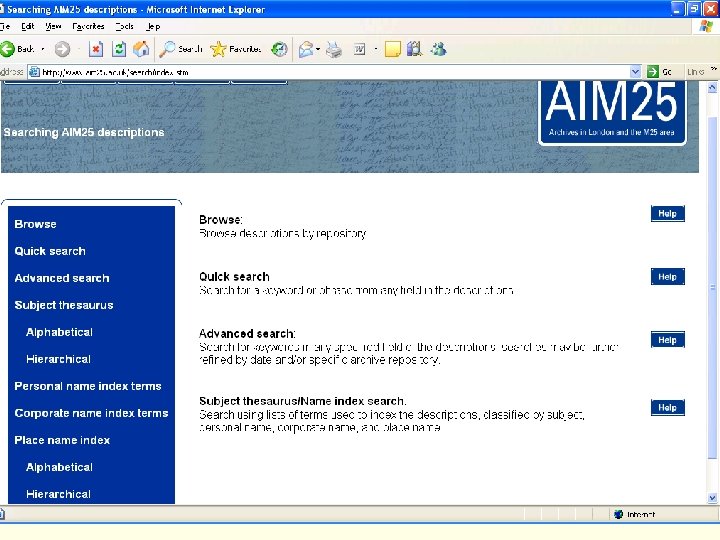Click the yellow Discuss note icon
The height and width of the screenshot is (540, 720).
click(393, 49)
